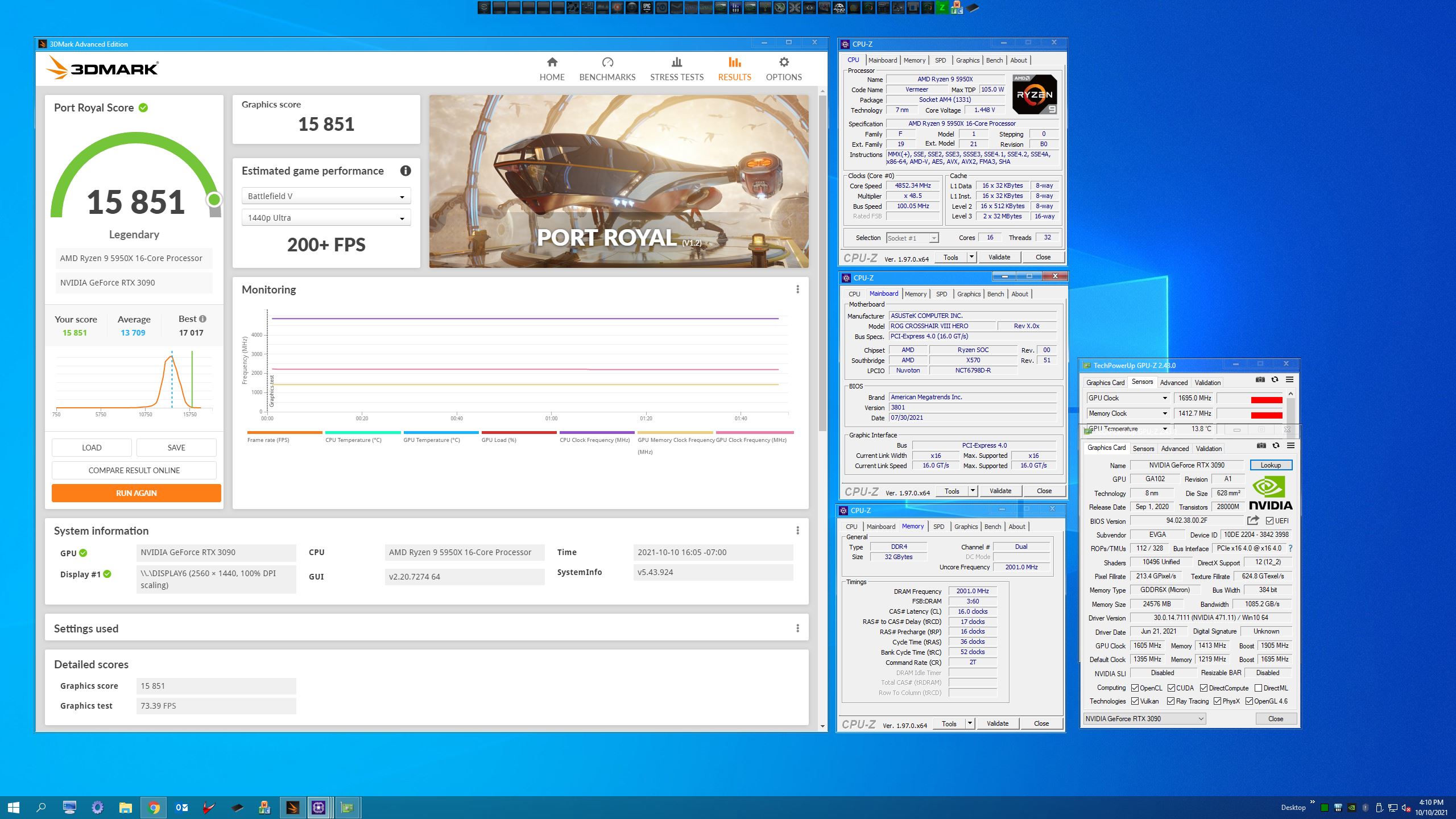
Task: Switch to the SPD tab in top CPU-Z
Action: 940,60
